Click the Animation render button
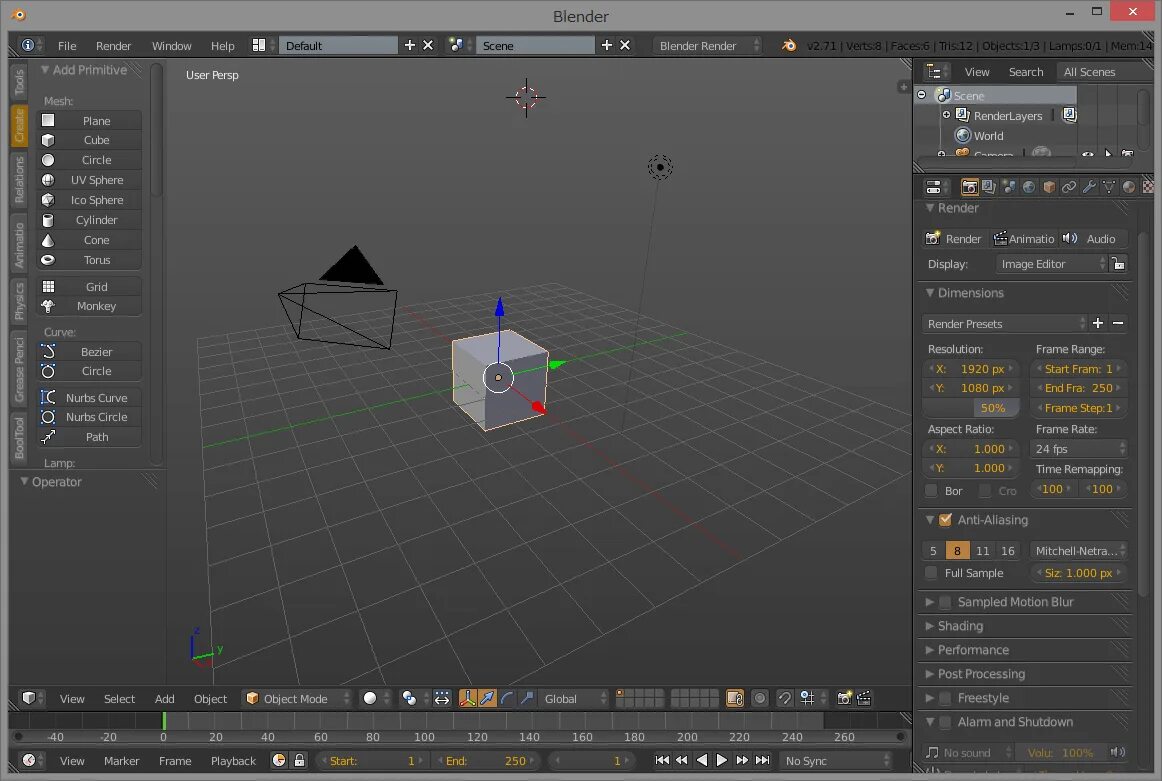The width and height of the screenshot is (1162, 781). [1023, 239]
